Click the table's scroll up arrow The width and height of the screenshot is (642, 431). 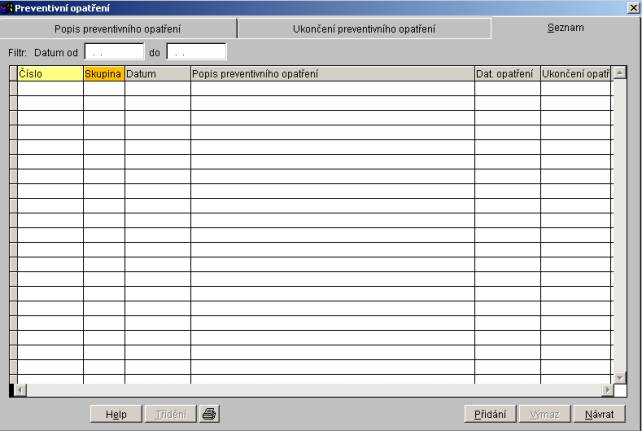click(619, 74)
